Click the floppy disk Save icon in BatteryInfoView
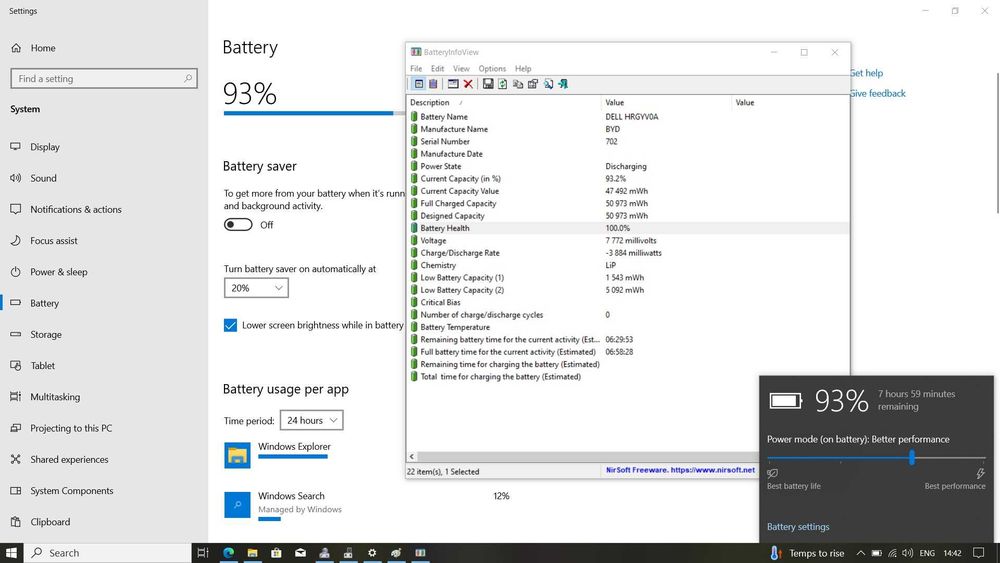1000x563 pixels. pos(488,84)
